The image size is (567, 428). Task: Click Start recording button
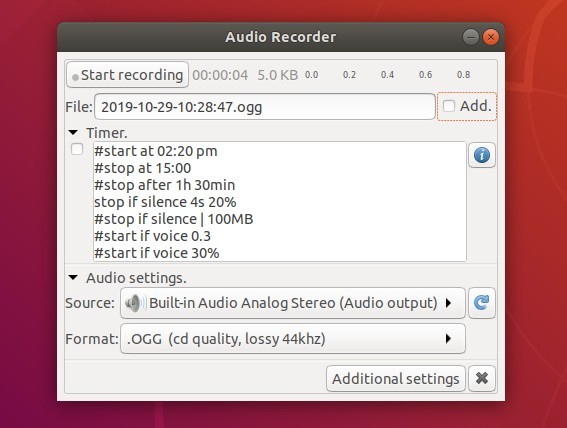pyautogui.click(x=127, y=75)
